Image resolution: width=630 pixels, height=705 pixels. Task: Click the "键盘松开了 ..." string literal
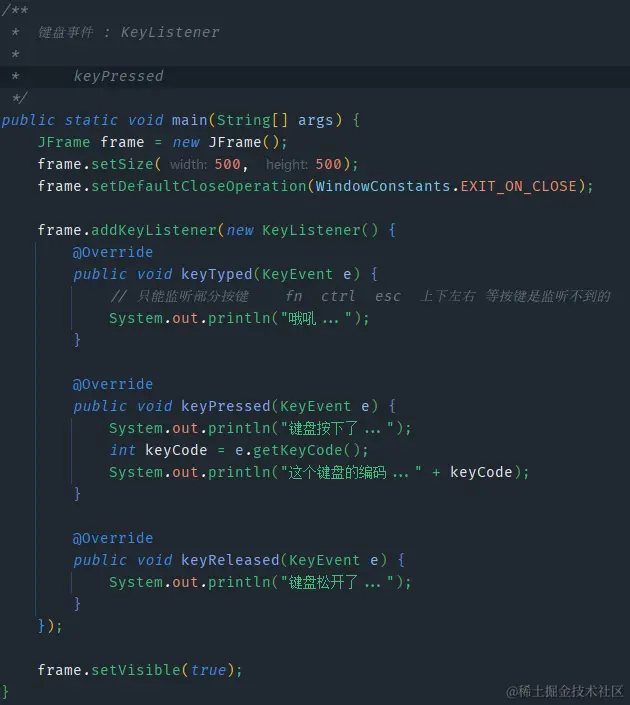[x=337, y=582]
